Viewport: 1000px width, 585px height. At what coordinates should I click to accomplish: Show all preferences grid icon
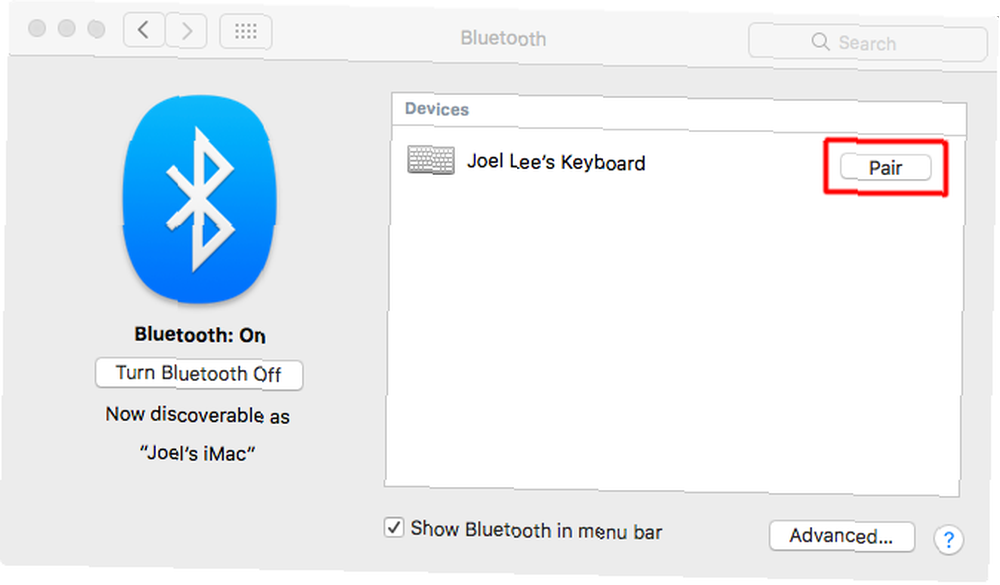click(246, 31)
